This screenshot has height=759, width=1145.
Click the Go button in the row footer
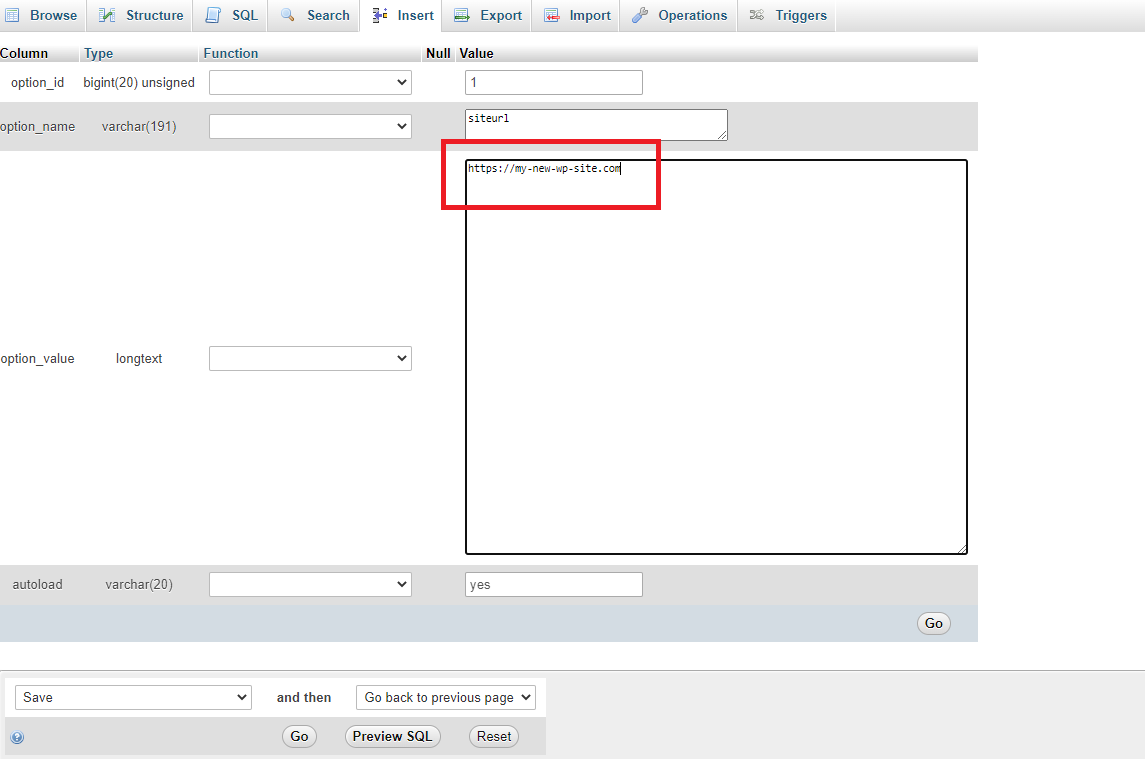(933, 623)
